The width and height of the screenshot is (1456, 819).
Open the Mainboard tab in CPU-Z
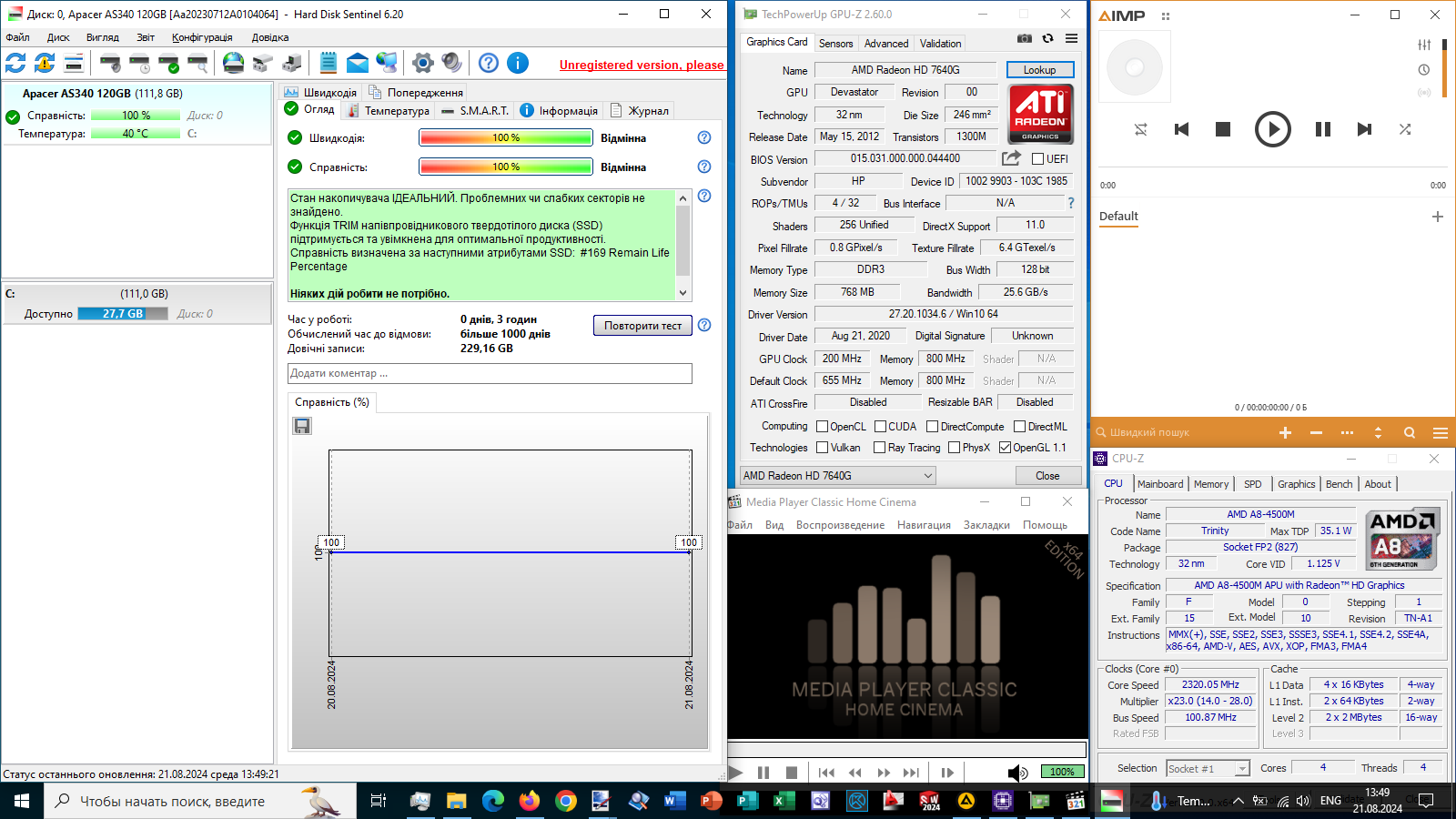point(1160,484)
